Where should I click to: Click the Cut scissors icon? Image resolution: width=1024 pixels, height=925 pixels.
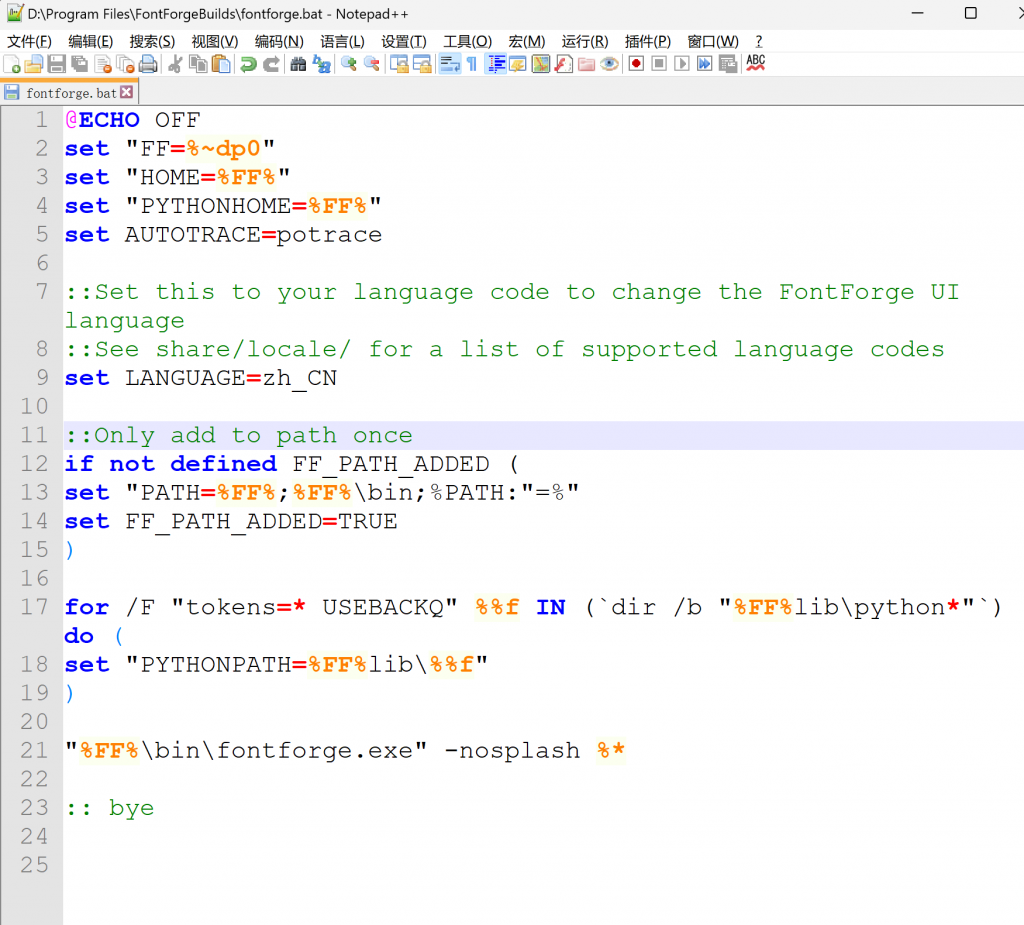pyautogui.click(x=175, y=64)
